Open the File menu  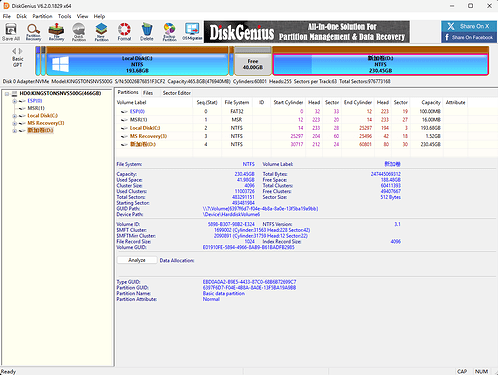7,16
